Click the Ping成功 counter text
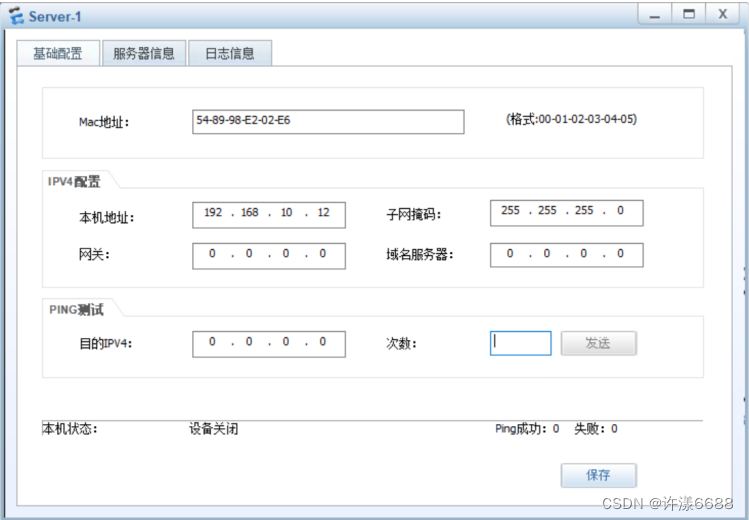Viewport: 749px width, 520px height. point(527,429)
